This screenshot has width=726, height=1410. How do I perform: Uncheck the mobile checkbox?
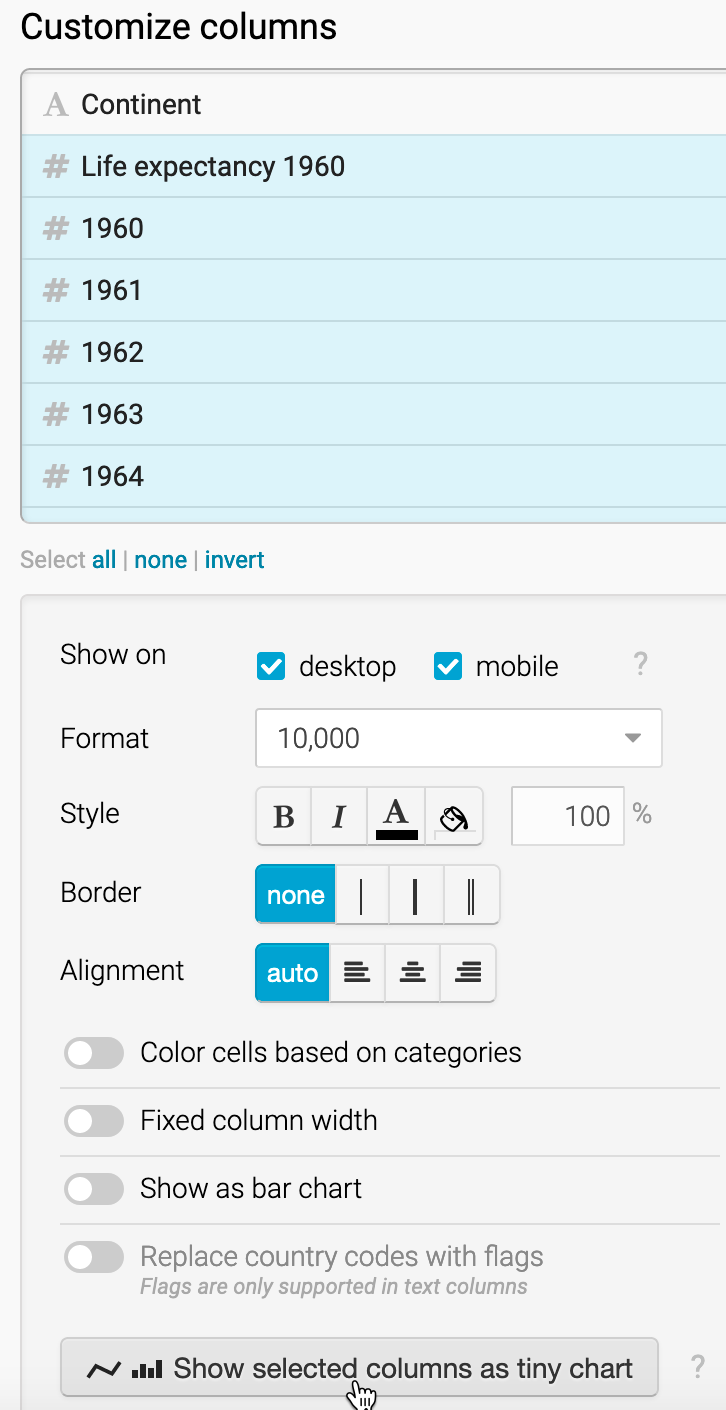pyautogui.click(x=448, y=666)
